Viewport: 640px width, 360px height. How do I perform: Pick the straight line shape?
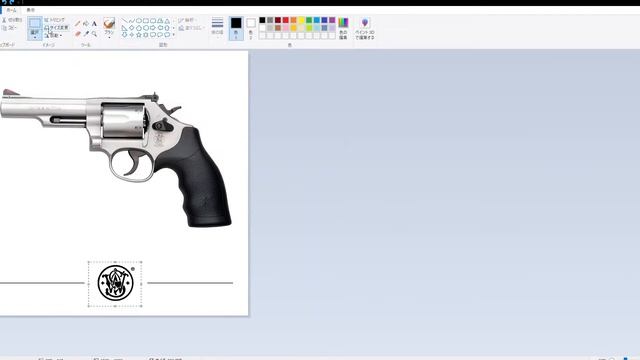pos(124,21)
